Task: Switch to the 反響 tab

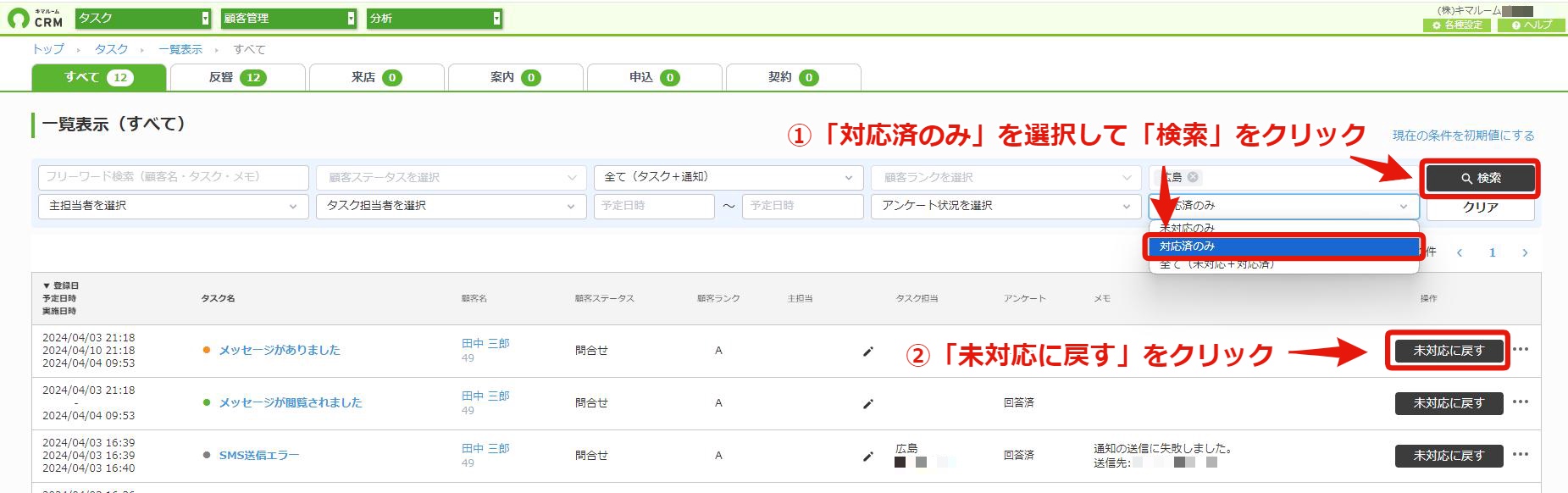Action: click(x=238, y=77)
